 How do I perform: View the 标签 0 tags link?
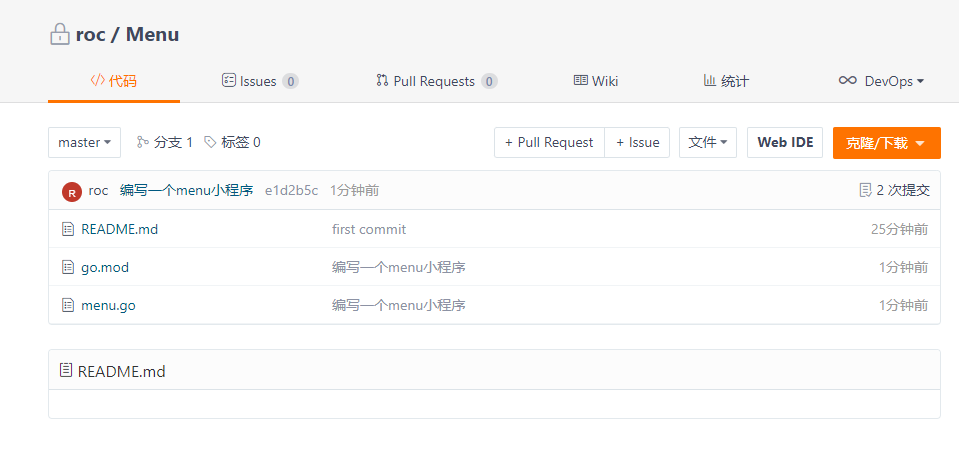(232, 142)
